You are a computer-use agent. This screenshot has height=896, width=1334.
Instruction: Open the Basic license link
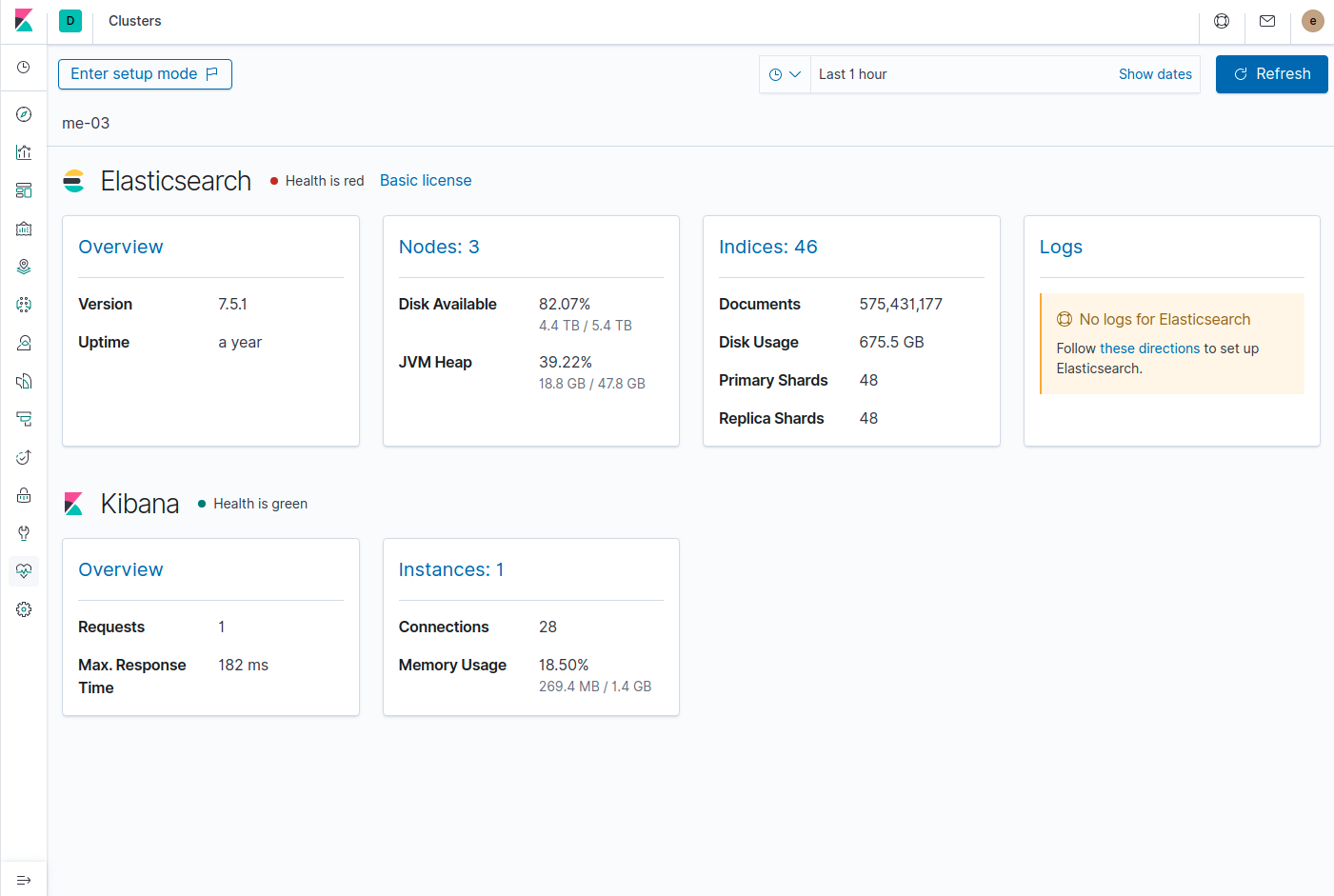(x=426, y=181)
